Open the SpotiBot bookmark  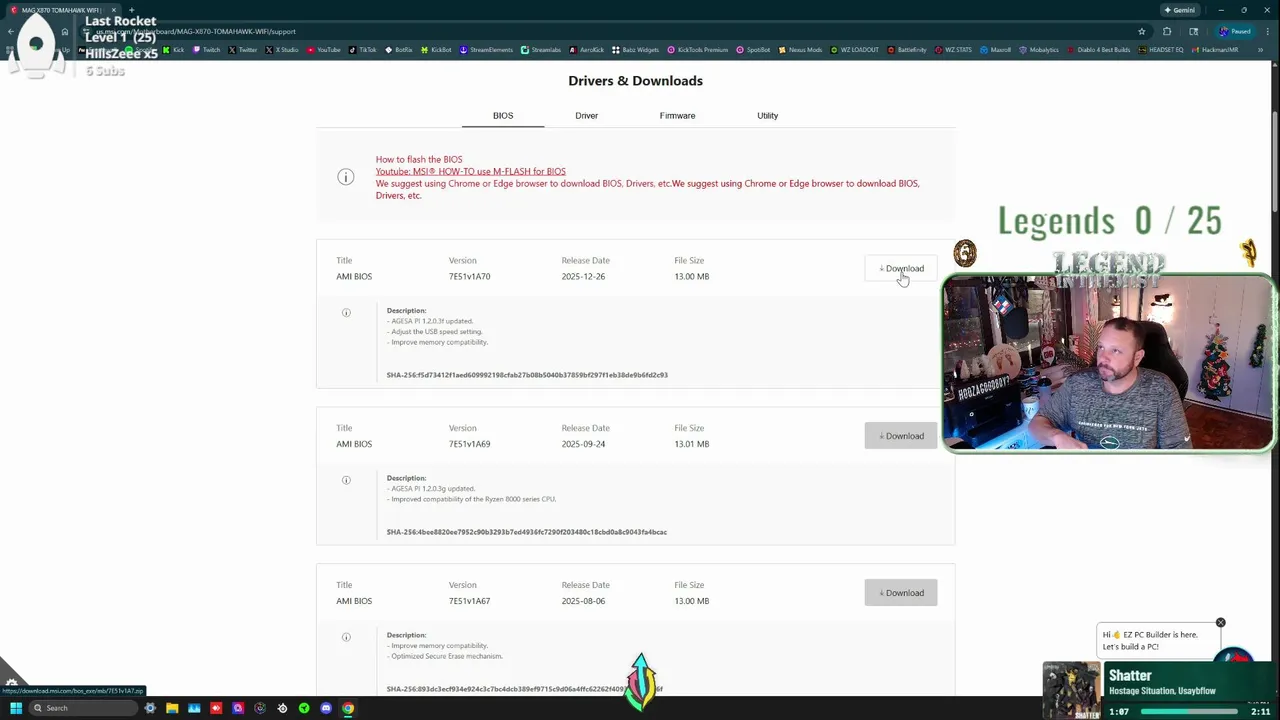pyautogui.click(x=753, y=50)
